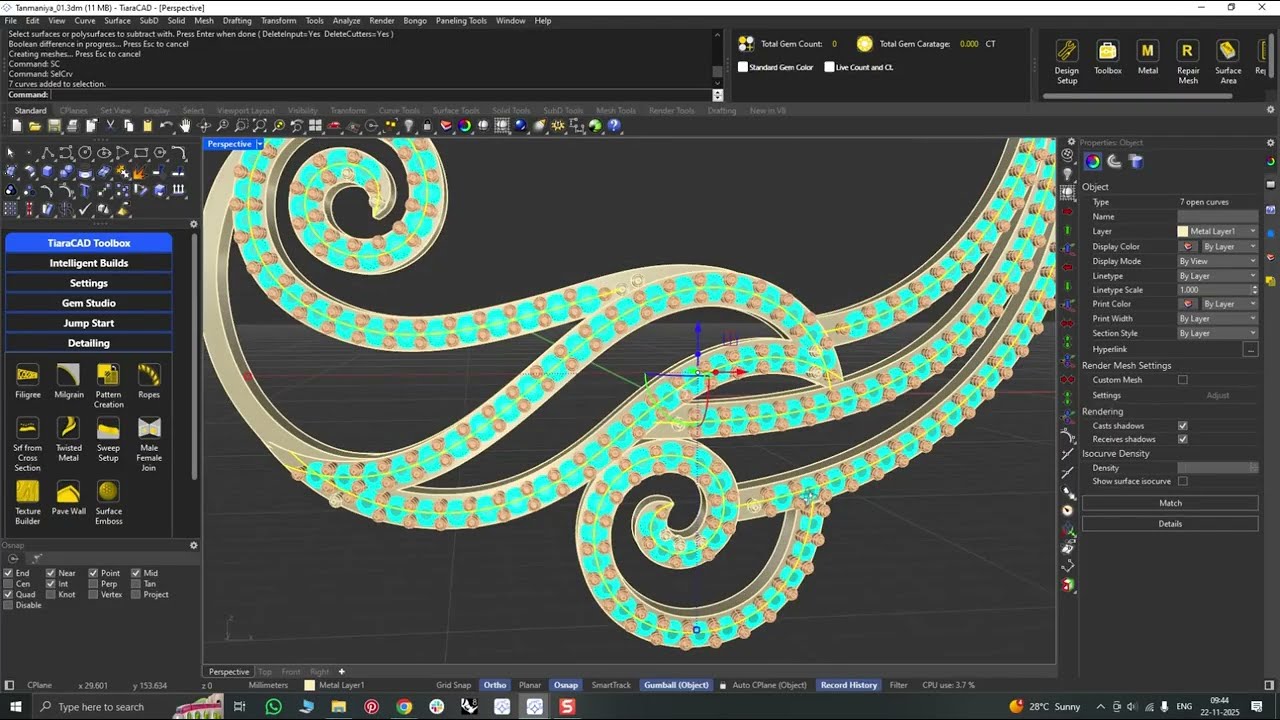This screenshot has height=720, width=1280.
Task: Click the Metal ribbon icon
Action: pyautogui.click(x=1147, y=57)
